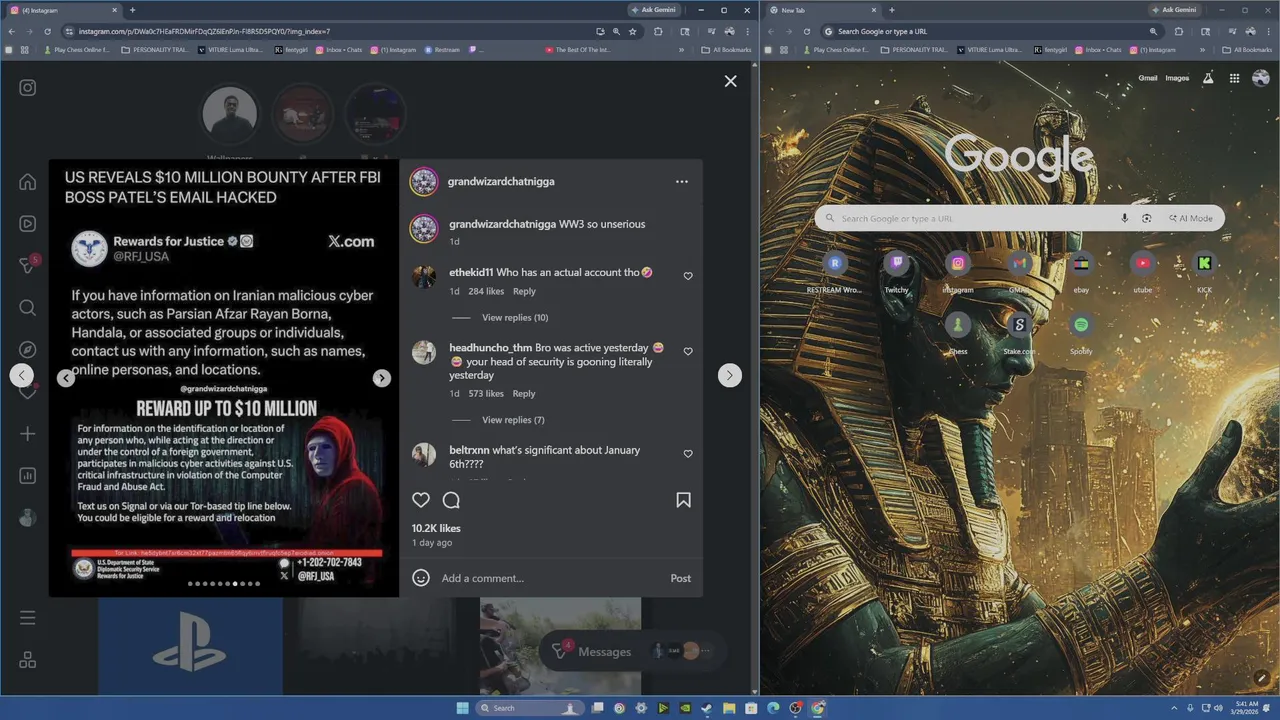Viewport: 1280px width, 720px height.
Task: Reload the Instagram page
Action: (47, 31)
